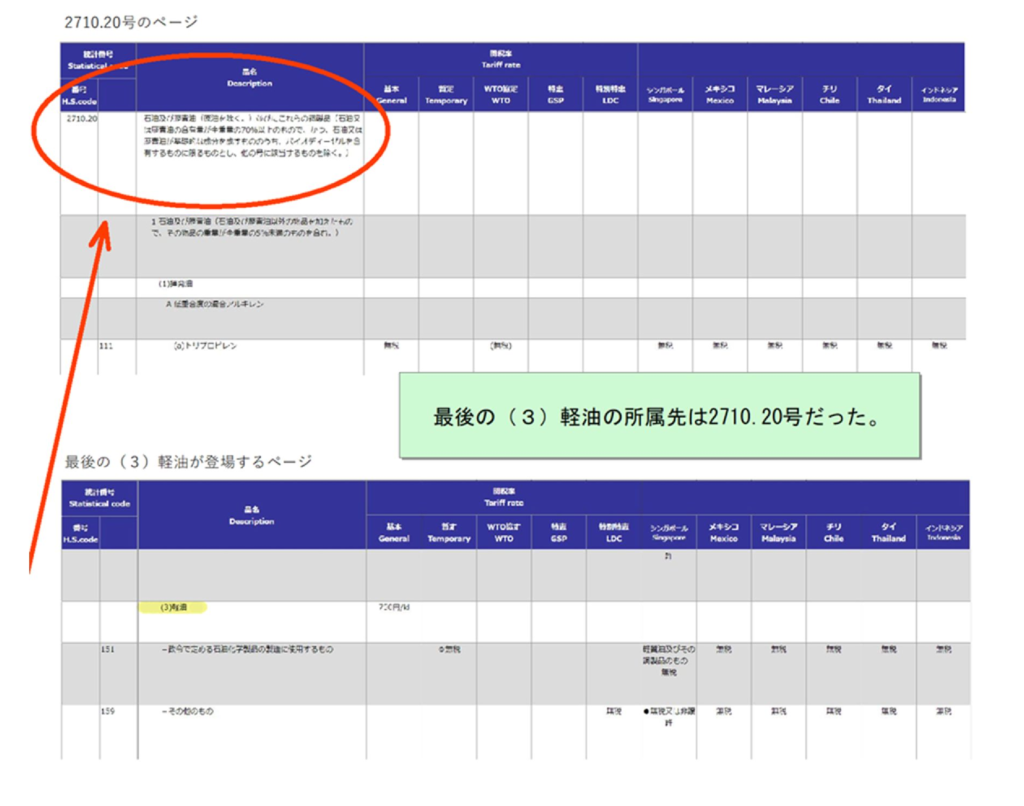Click statistical code 111 cell

pos(107,346)
